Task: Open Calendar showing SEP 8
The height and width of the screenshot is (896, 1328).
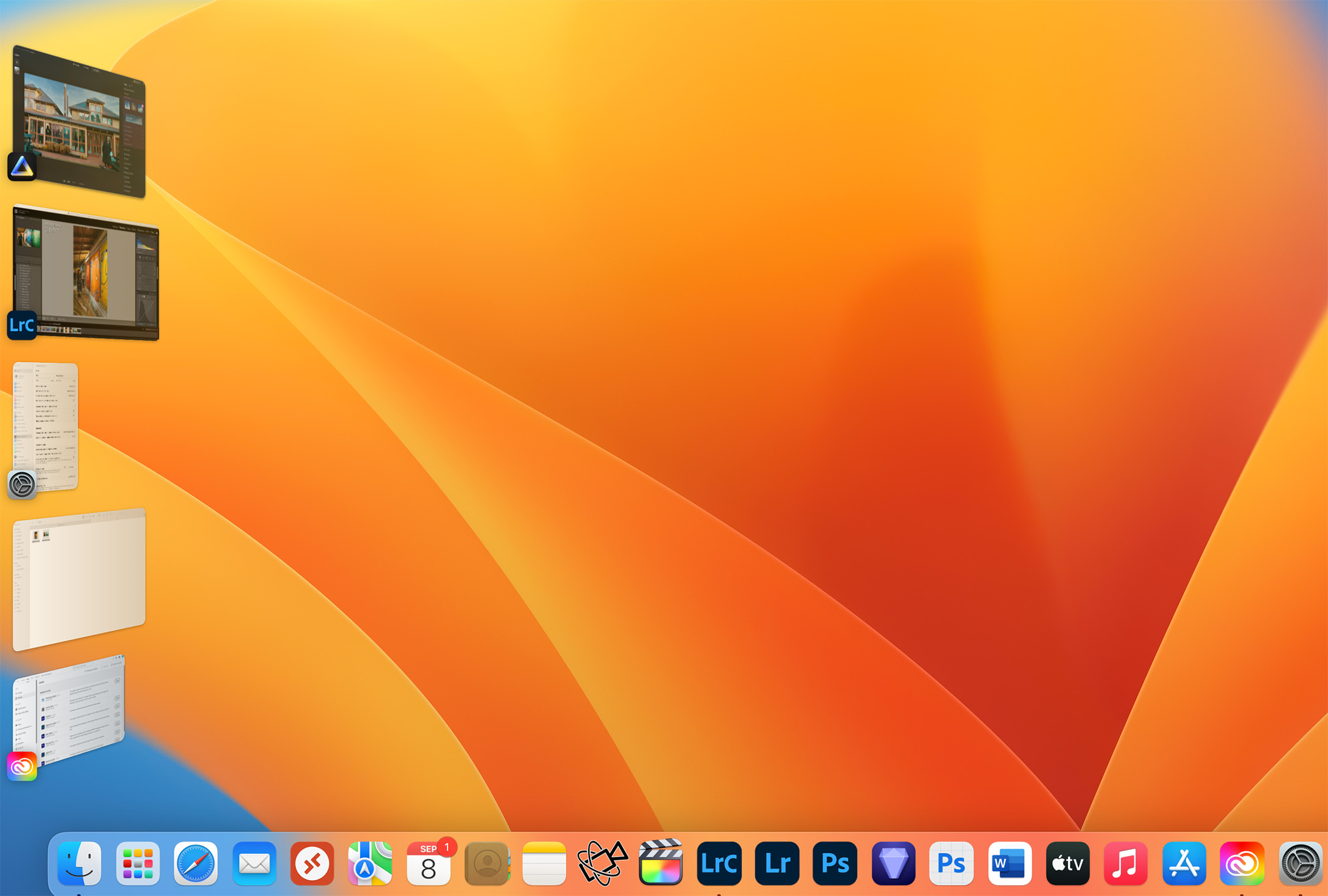Action: point(429,863)
